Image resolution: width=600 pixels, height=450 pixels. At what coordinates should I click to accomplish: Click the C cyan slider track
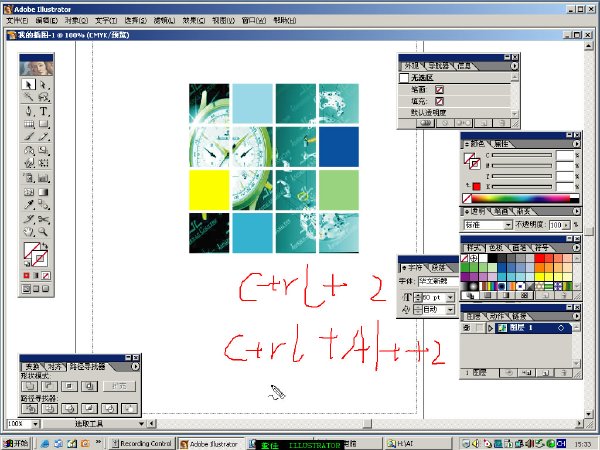pos(522,155)
